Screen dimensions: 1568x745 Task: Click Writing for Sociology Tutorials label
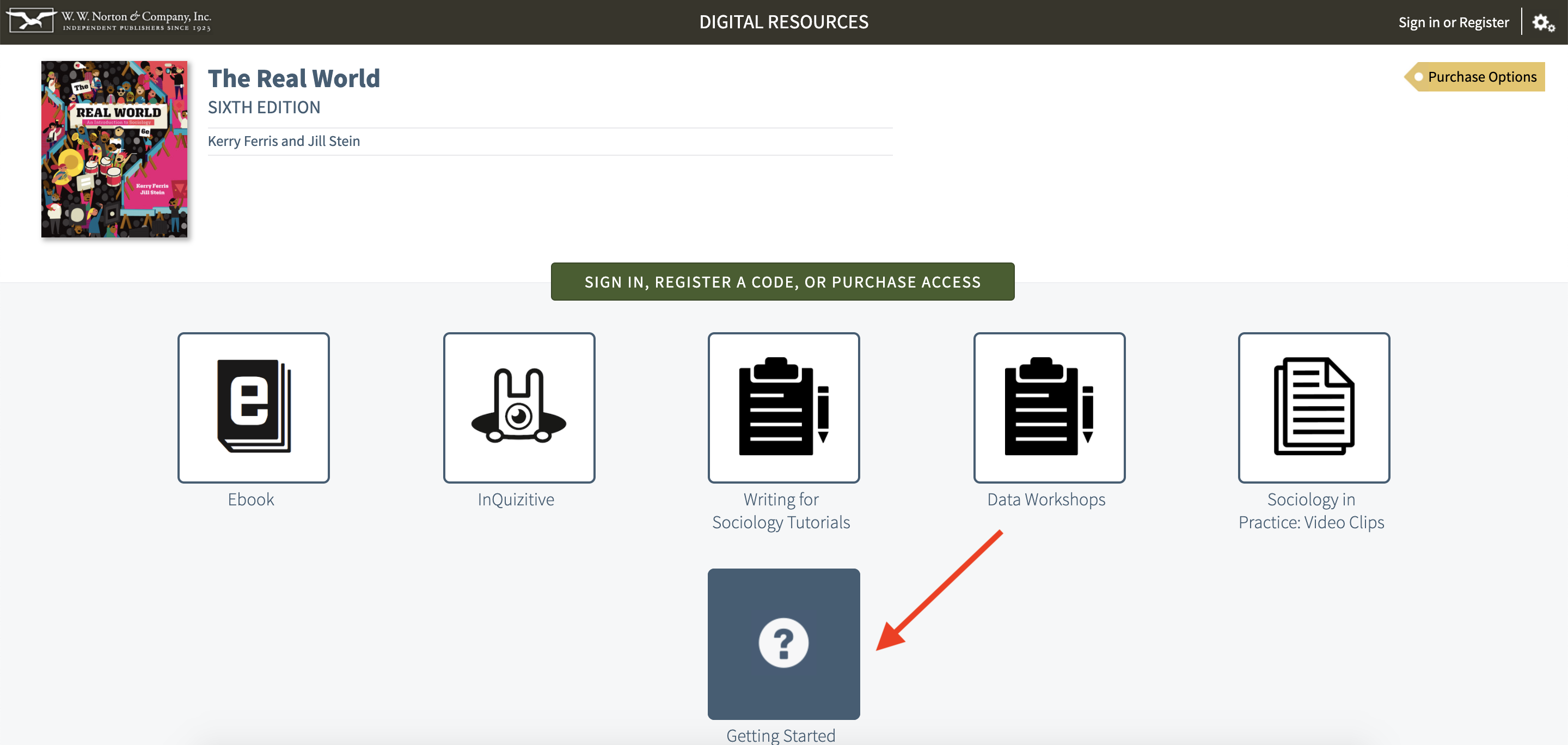[x=781, y=511]
